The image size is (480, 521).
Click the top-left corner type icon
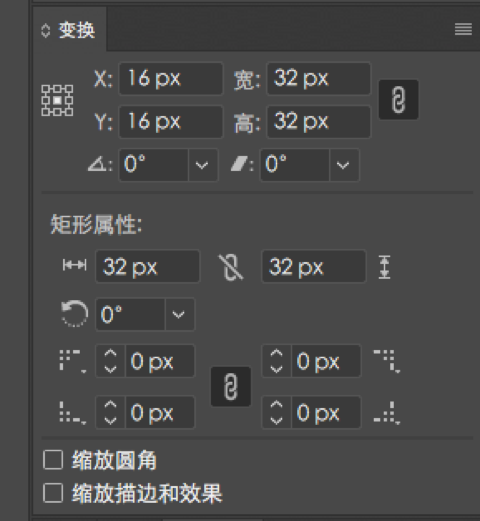73,361
